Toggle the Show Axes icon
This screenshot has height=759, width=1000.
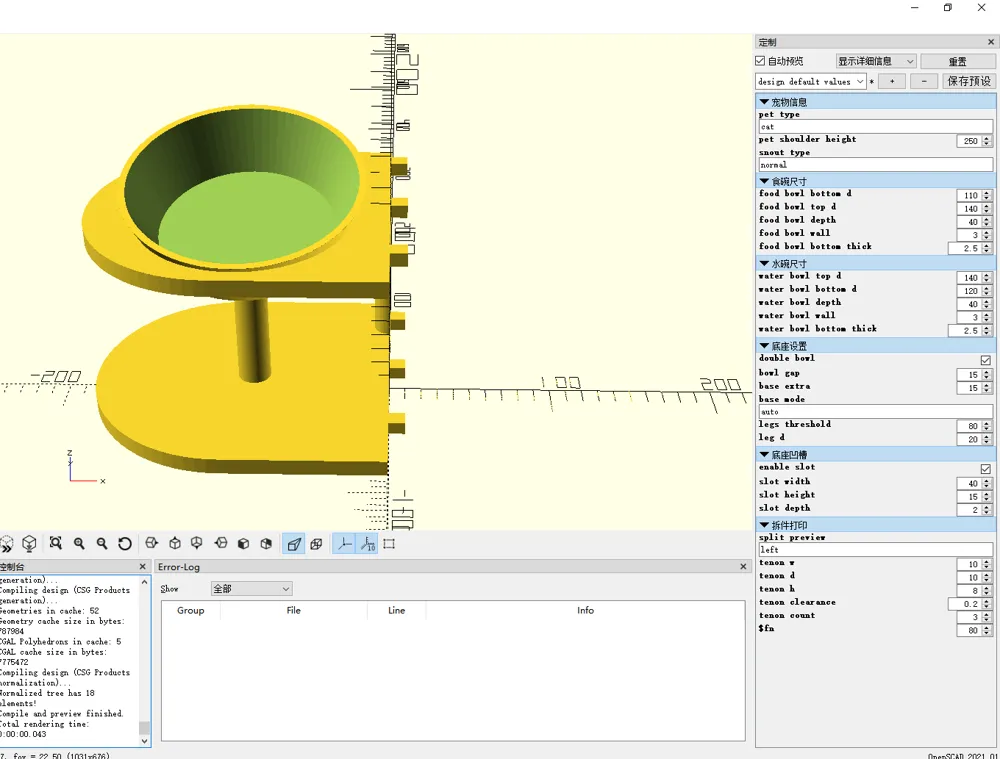point(344,544)
